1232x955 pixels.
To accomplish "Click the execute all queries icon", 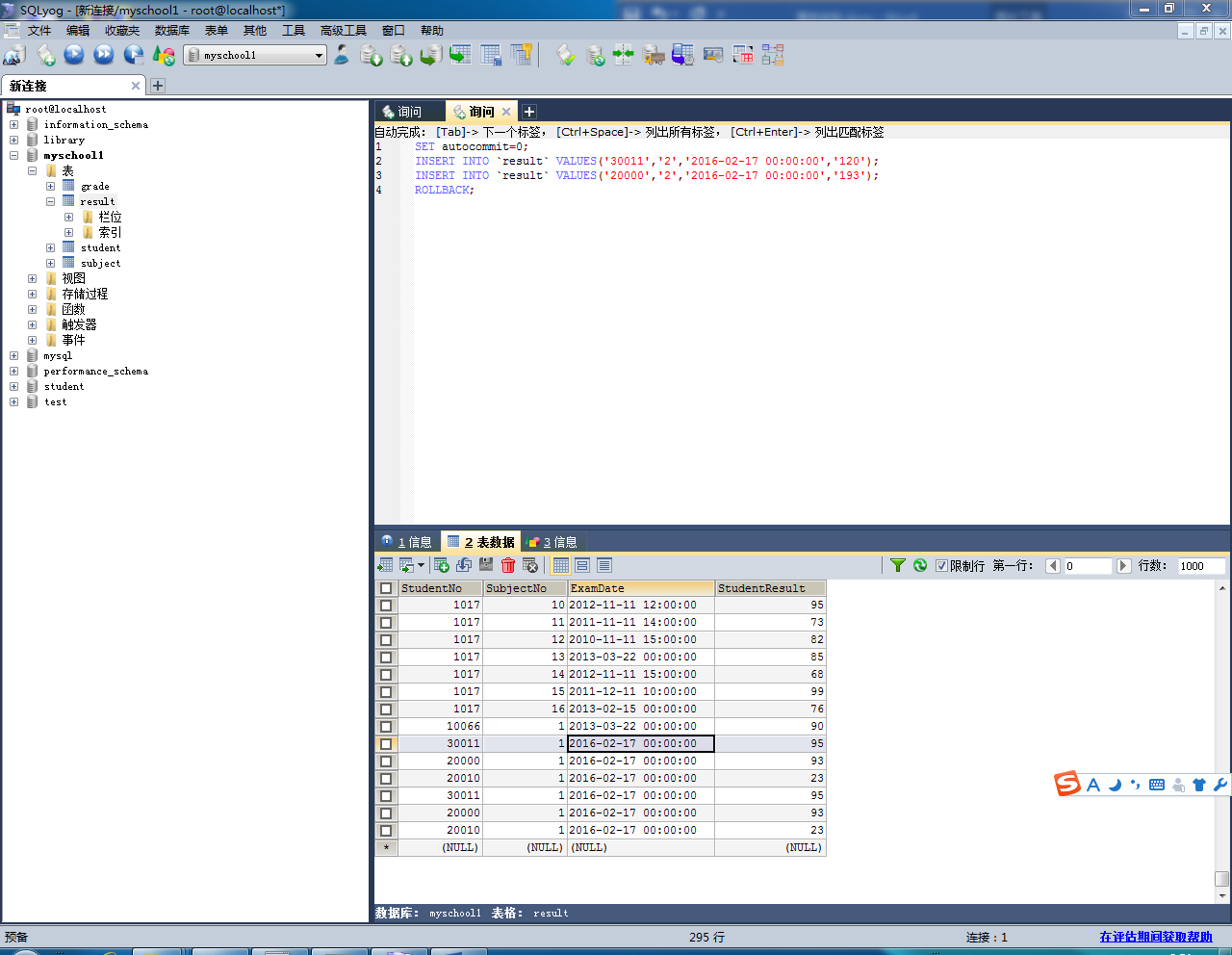I will tap(104, 55).
